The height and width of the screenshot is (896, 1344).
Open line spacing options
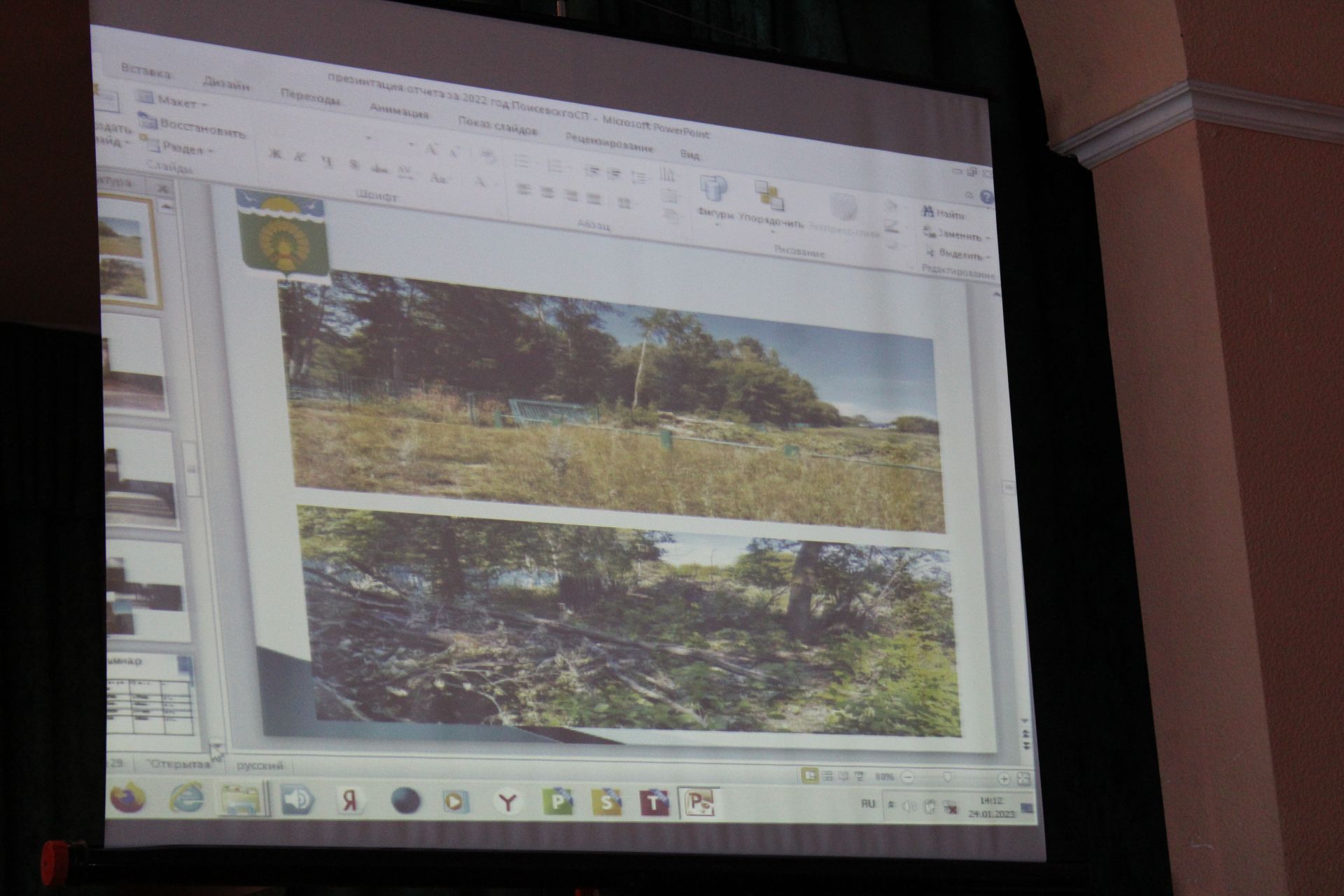pyautogui.click(x=640, y=178)
